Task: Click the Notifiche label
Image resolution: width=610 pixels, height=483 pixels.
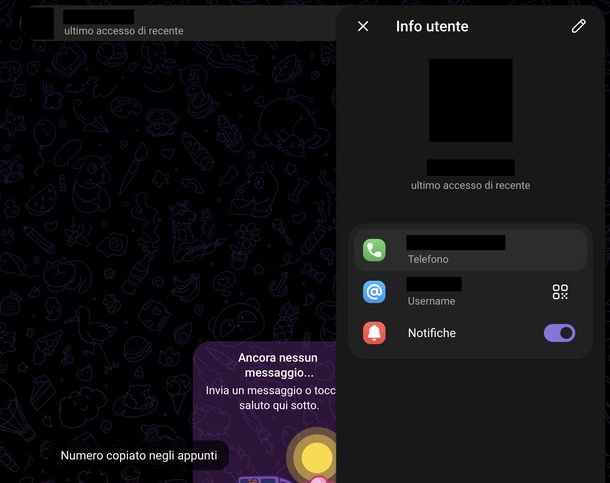Action: pos(432,333)
